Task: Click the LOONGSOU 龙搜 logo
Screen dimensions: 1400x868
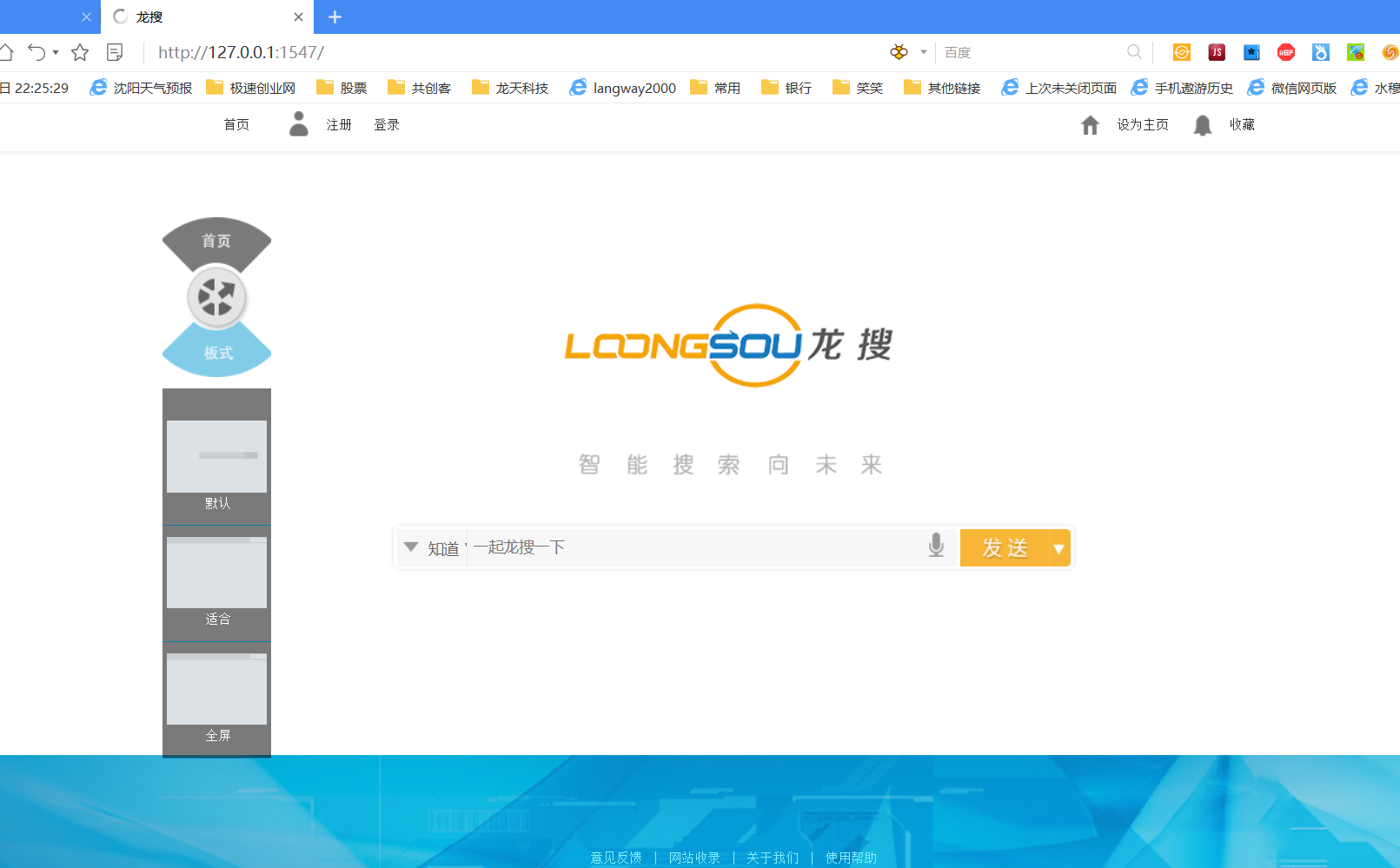Action: point(728,345)
